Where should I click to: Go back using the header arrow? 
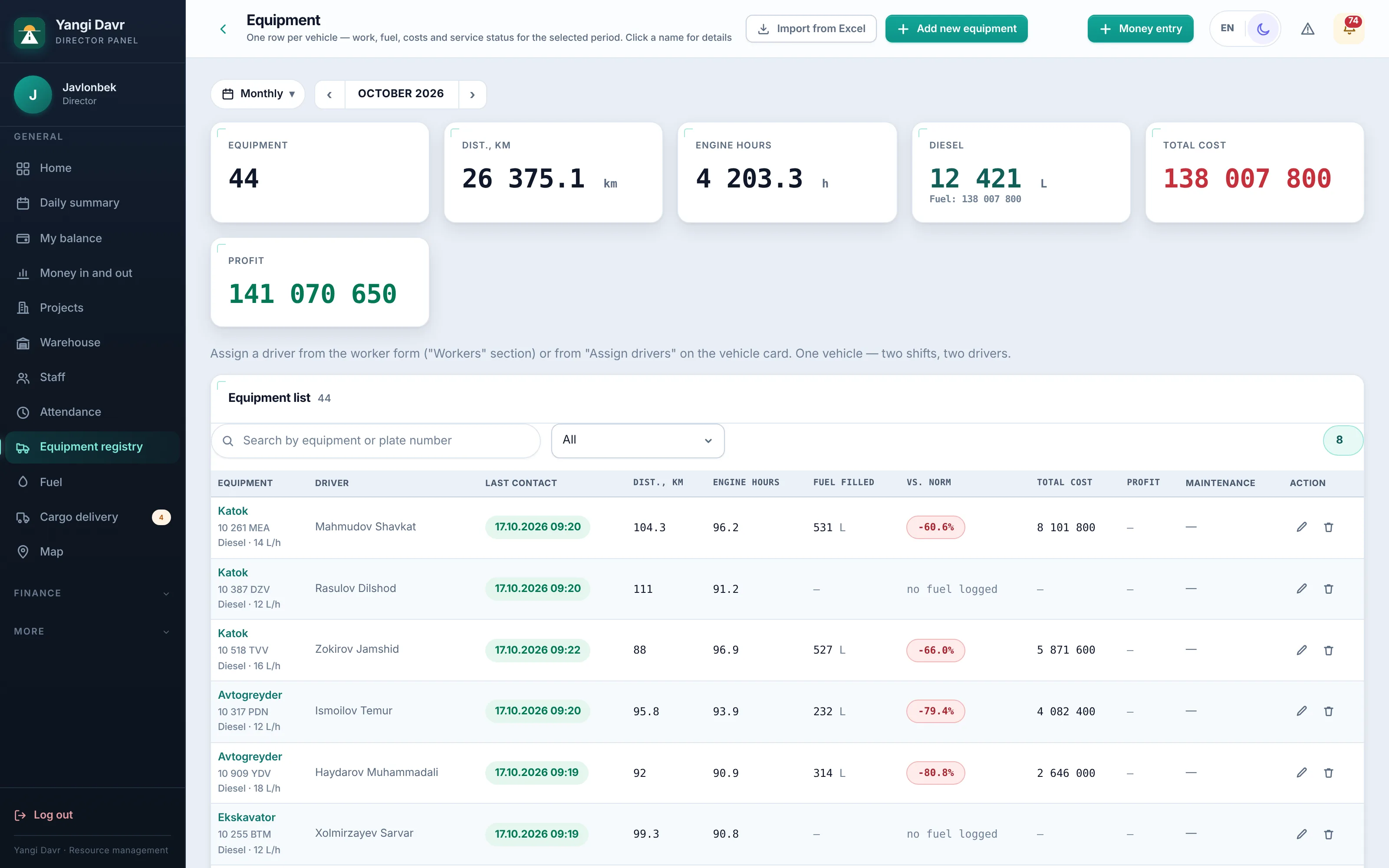click(223, 29)
